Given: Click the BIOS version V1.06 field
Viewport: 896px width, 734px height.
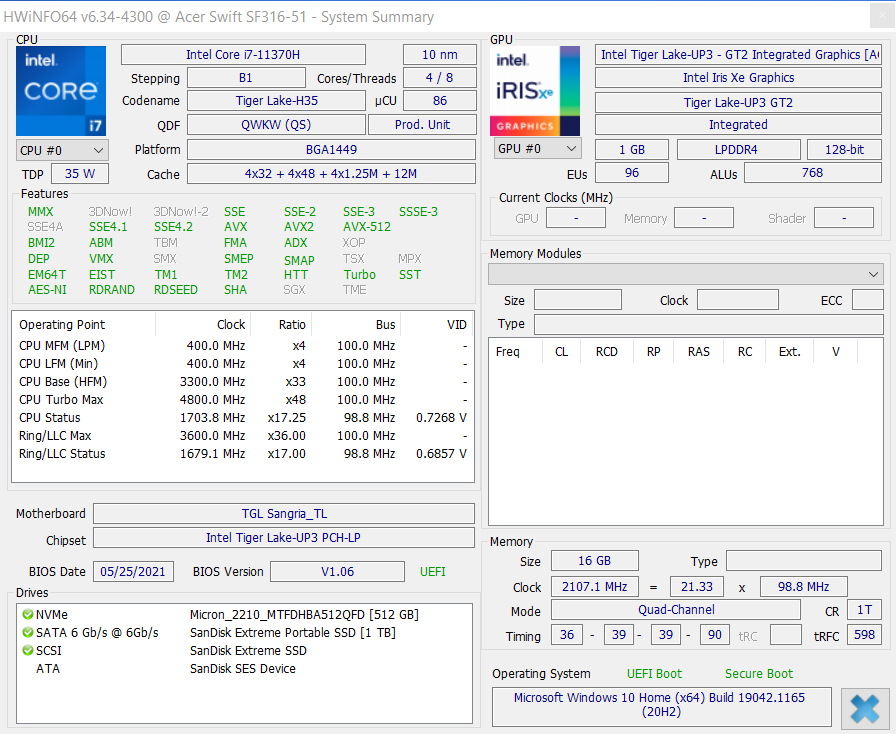Looking at the screenshot, I should [336, 572].
